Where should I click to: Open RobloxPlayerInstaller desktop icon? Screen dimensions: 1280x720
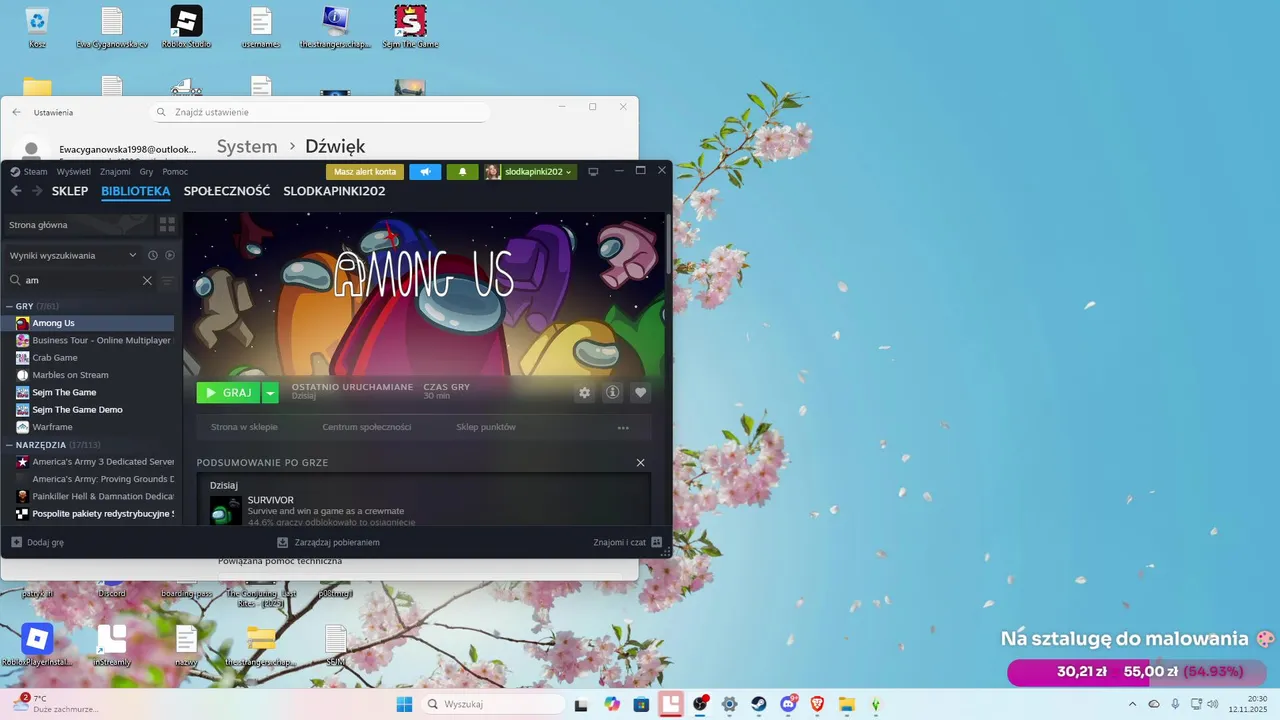coord(37,644)
